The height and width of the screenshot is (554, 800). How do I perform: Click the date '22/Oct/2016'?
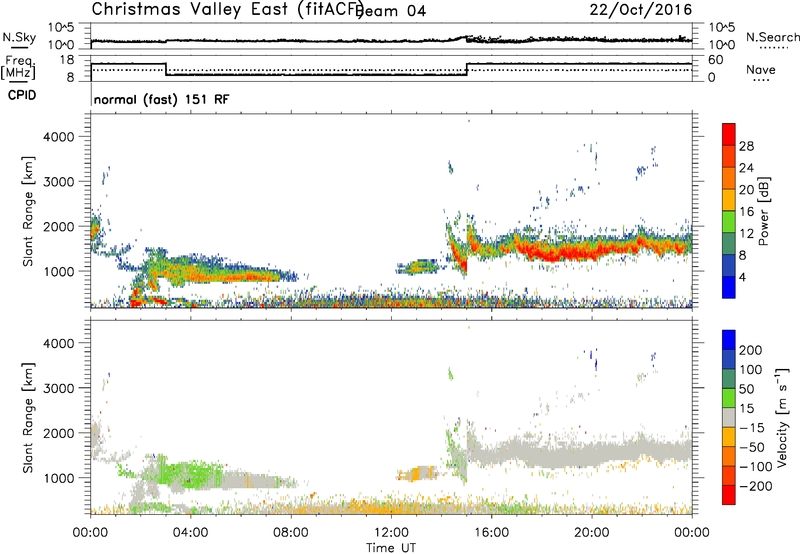pyautogui.click(x=641, y=10)
